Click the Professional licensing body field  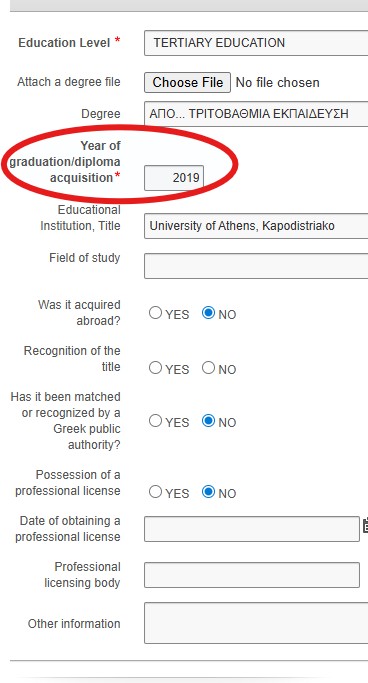(252, 575)
